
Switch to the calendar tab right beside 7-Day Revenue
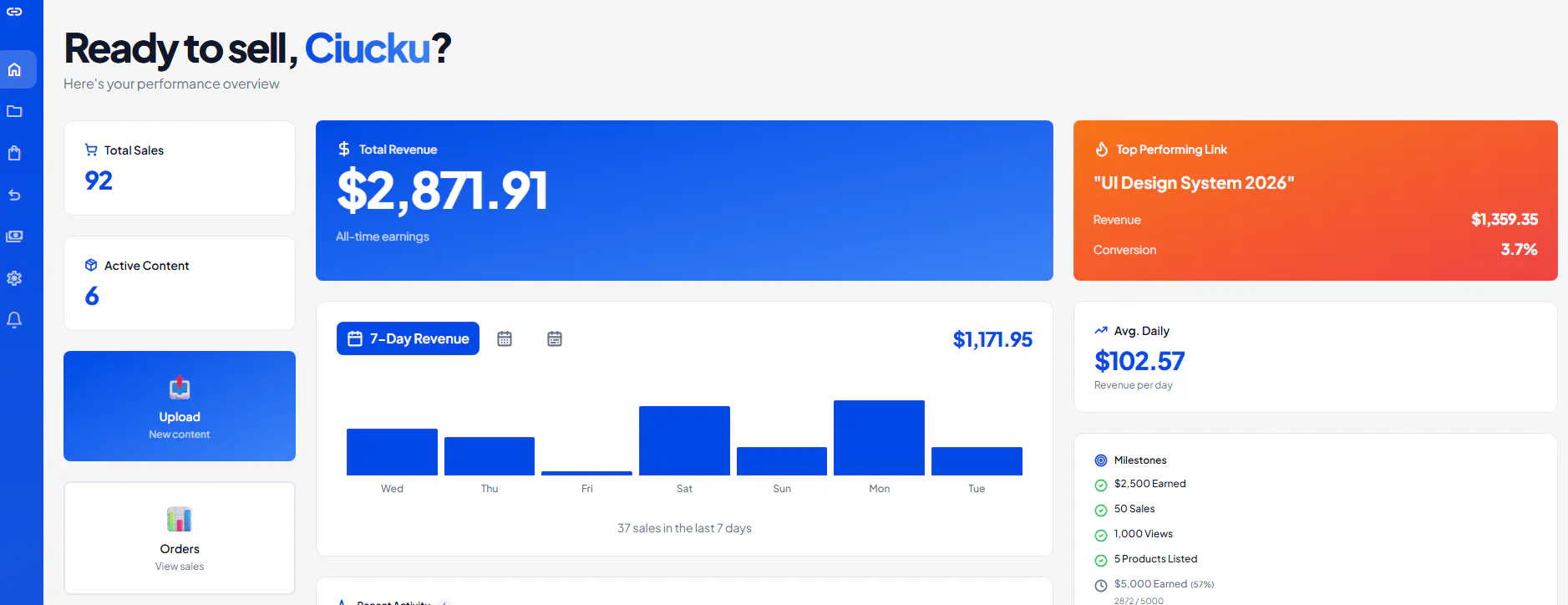pyautogui.click(x=505, y=338)
